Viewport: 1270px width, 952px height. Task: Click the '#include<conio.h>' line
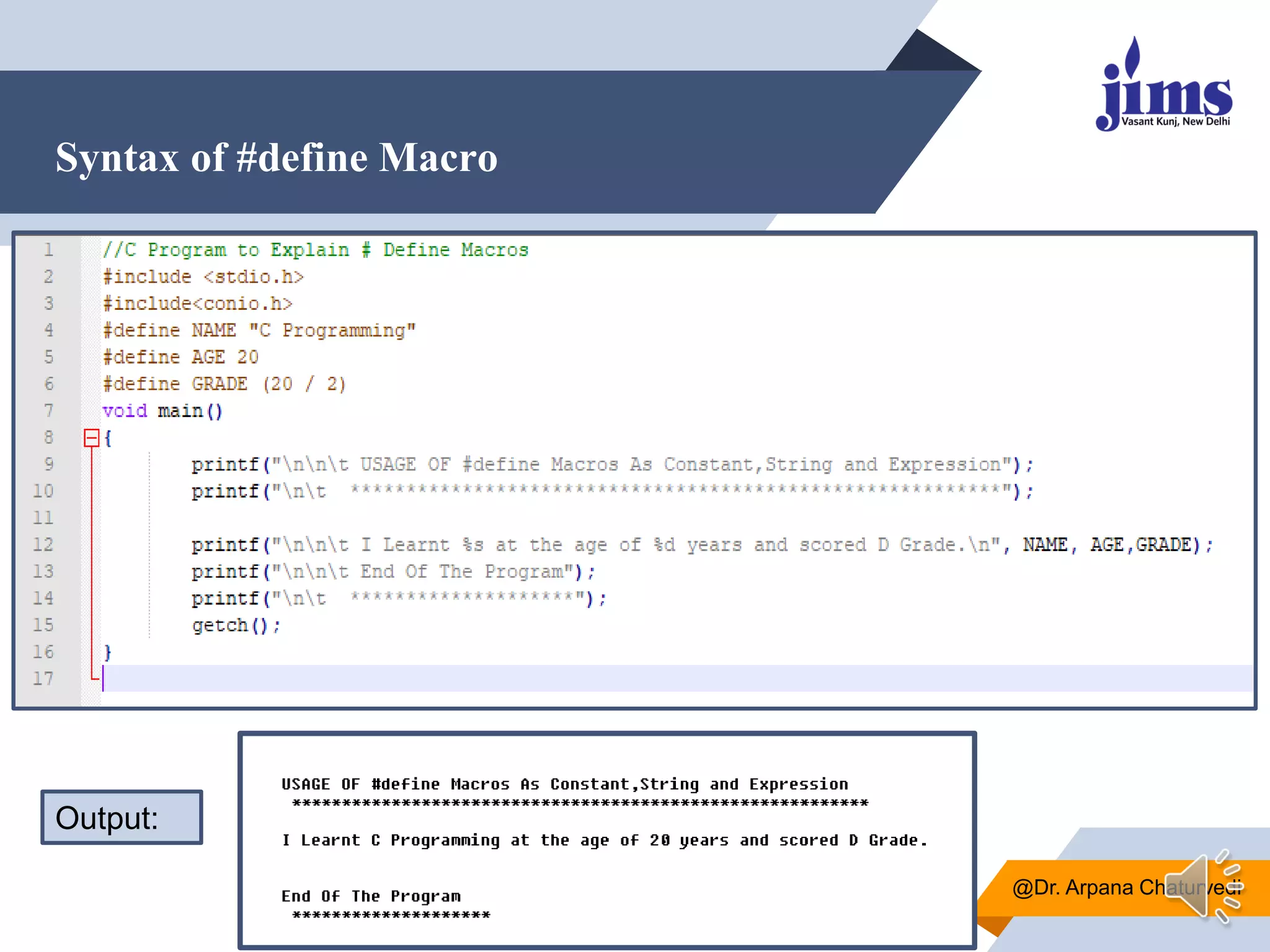197,304
